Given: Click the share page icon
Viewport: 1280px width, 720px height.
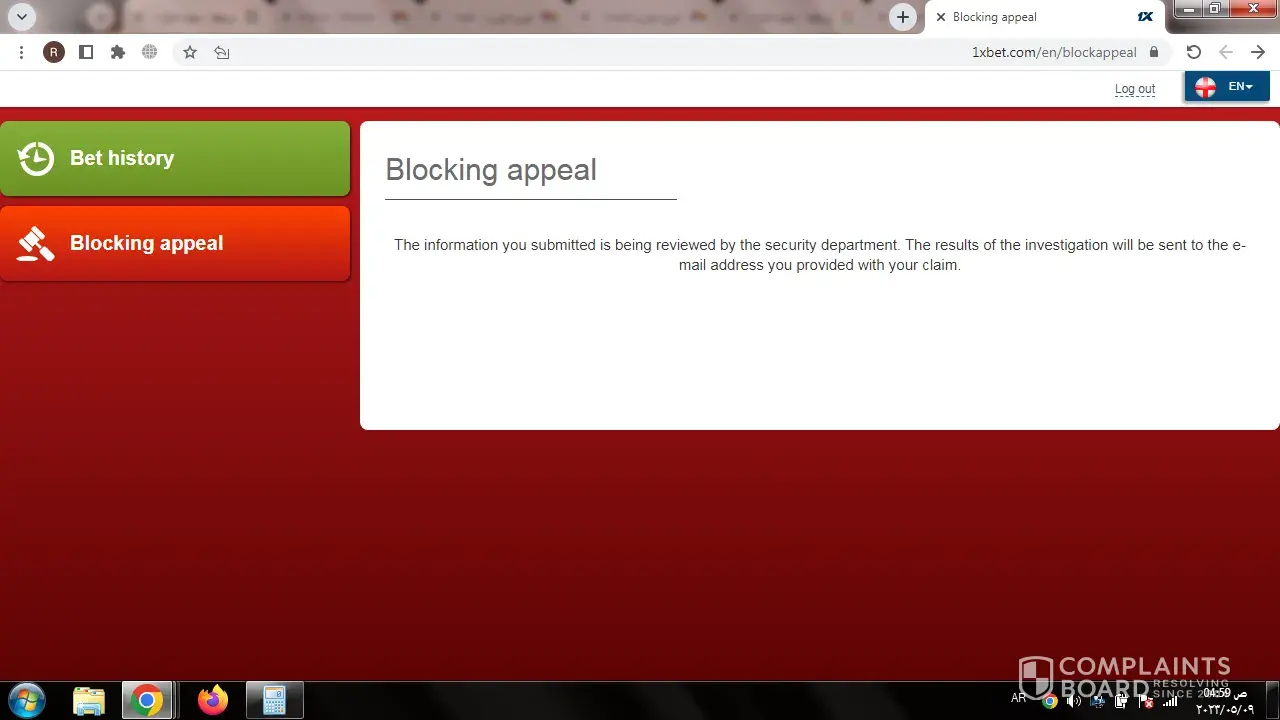Looking at the screenshot, I should click(222, 52).
